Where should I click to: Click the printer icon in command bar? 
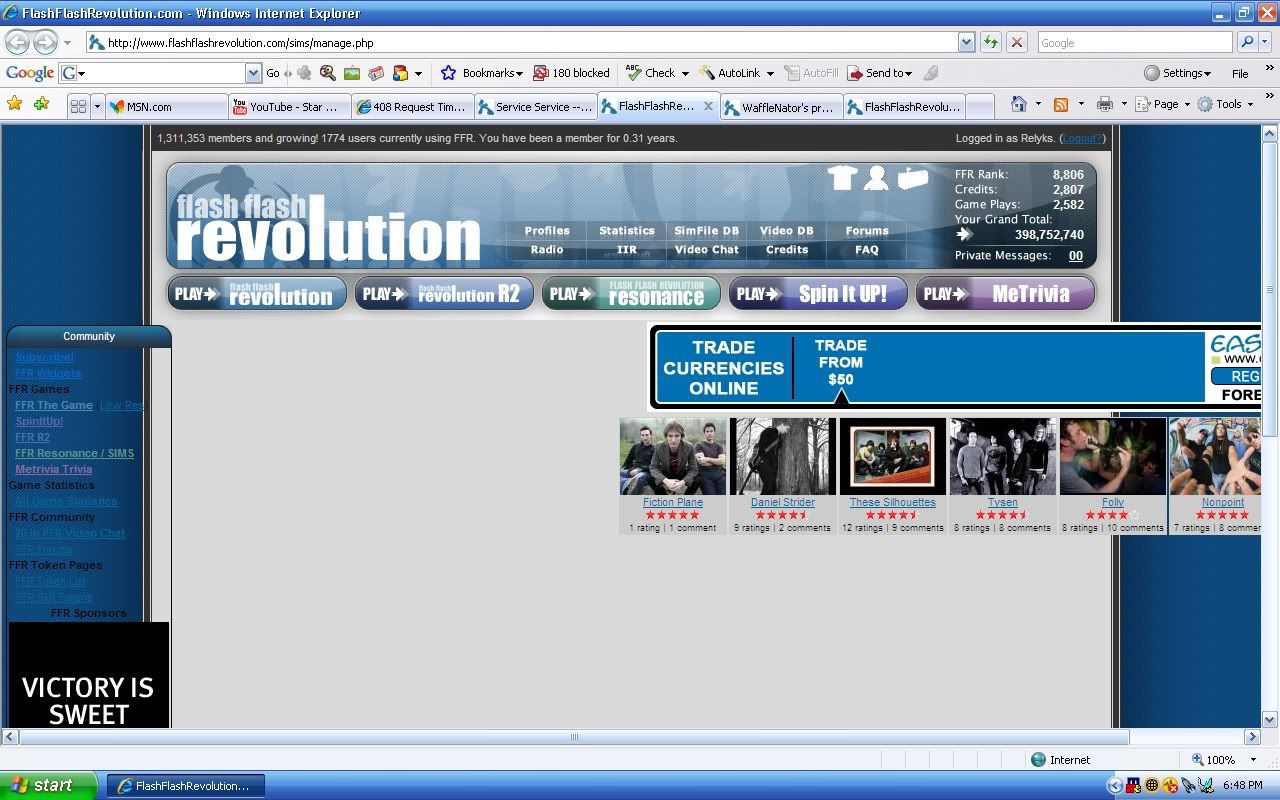coord(1104,104)
